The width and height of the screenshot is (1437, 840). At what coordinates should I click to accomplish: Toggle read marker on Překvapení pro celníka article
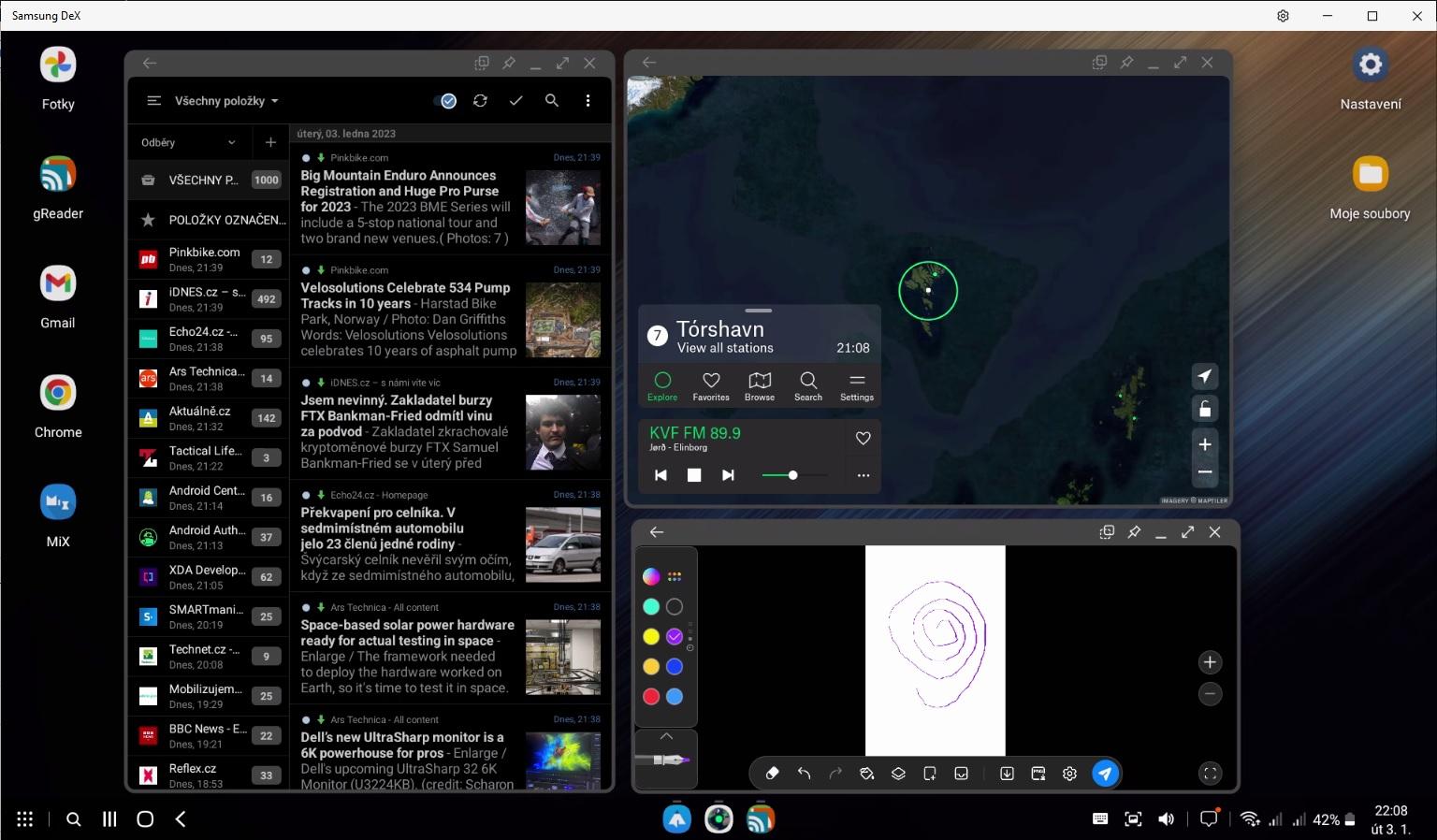pyautogui.click(x=306, y=495)
